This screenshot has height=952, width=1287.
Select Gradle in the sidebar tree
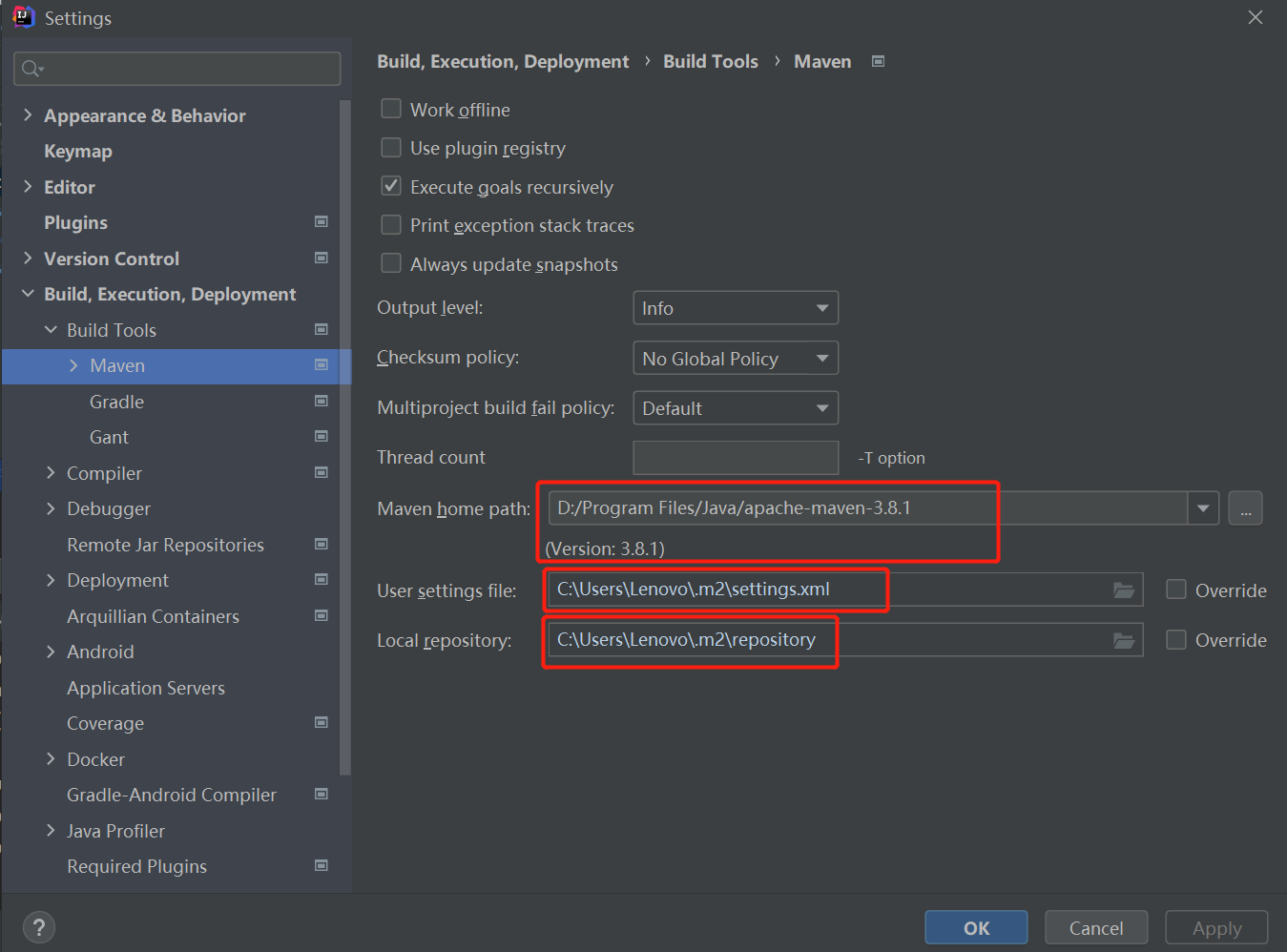pyautogui.click(x=116, y=401)
